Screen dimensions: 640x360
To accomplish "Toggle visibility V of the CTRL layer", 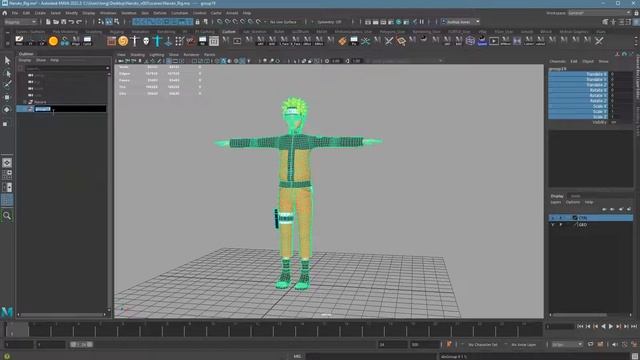I will coord(553,218).
